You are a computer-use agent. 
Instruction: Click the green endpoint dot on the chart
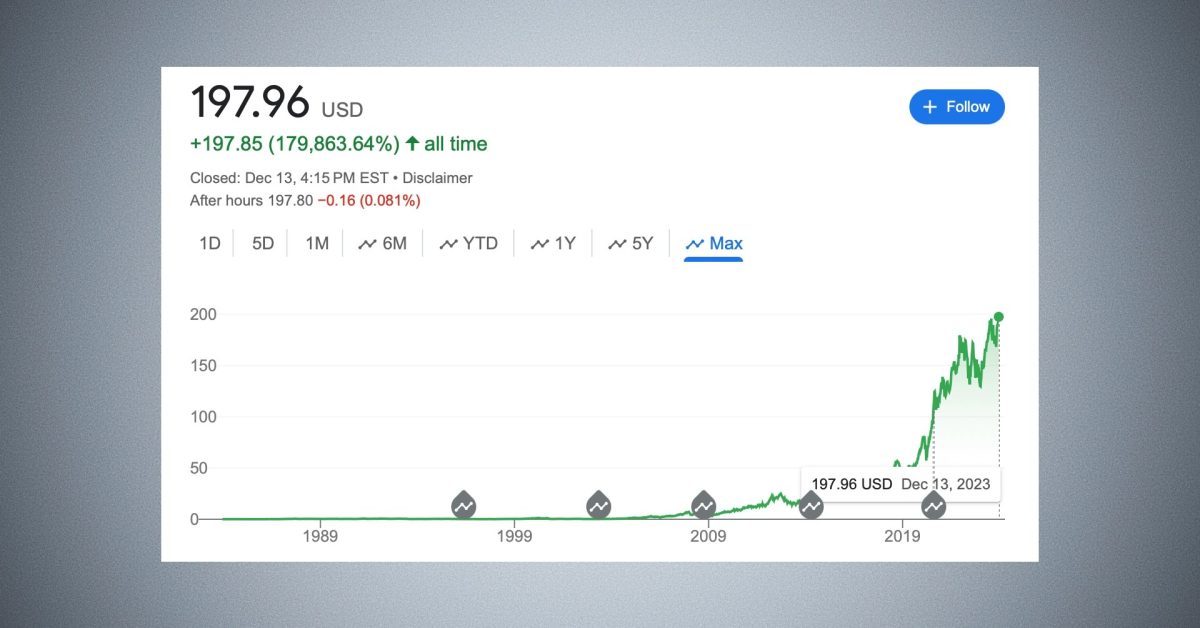pyautogui.click(x=998, y=317)
